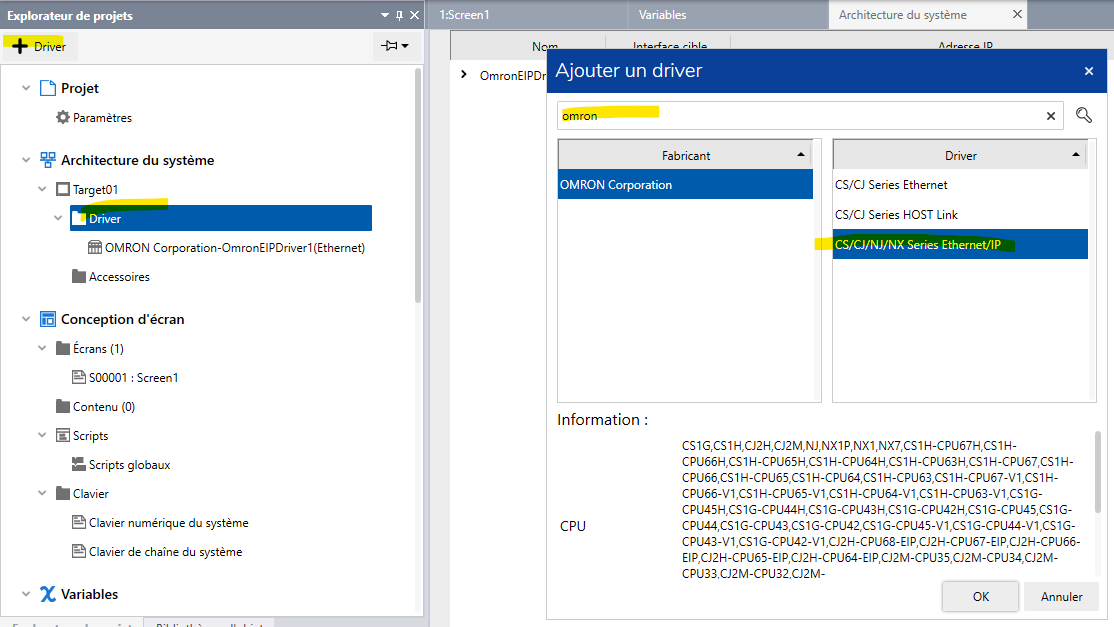Click the Information panel scrollbar

pos(1098,471)
